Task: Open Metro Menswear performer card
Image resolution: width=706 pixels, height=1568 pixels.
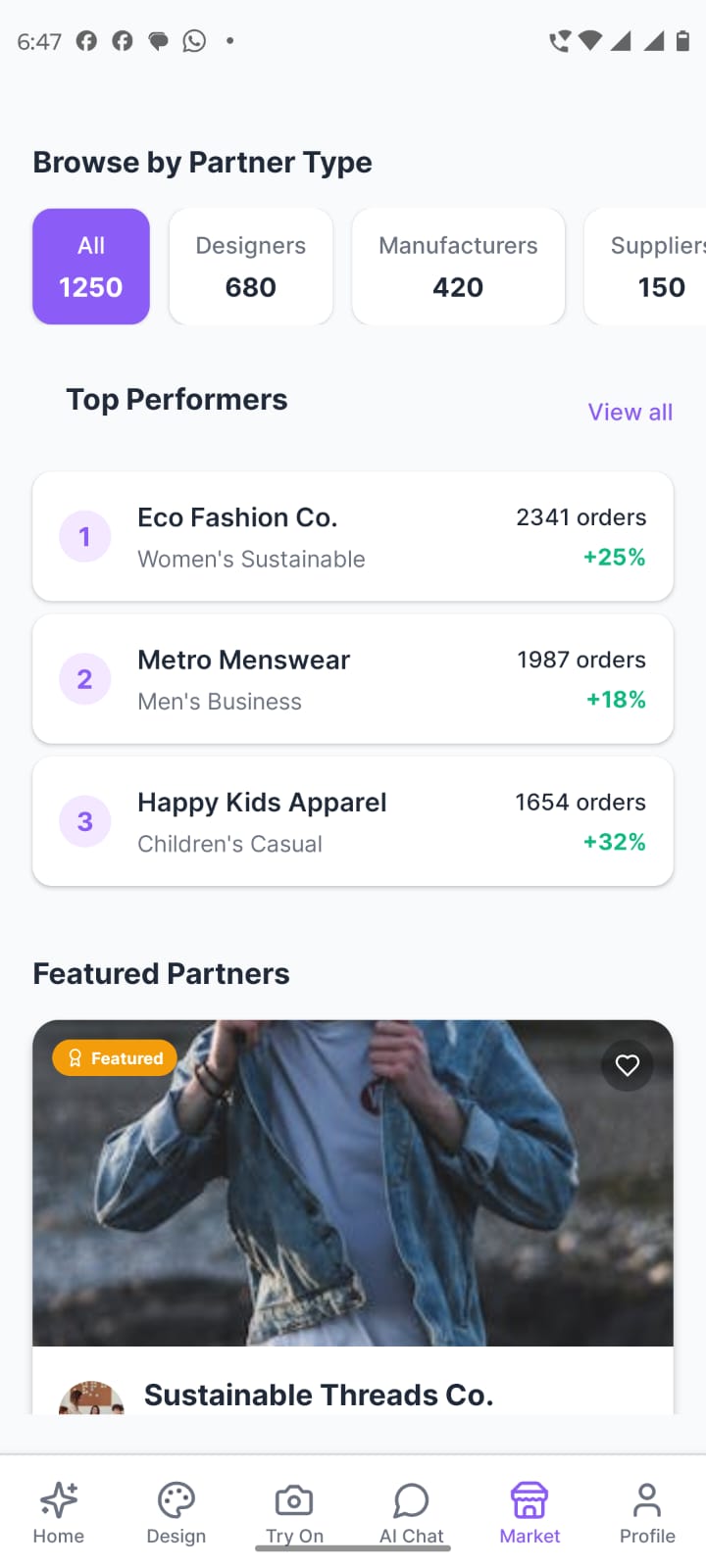Action: coord(353,679)
